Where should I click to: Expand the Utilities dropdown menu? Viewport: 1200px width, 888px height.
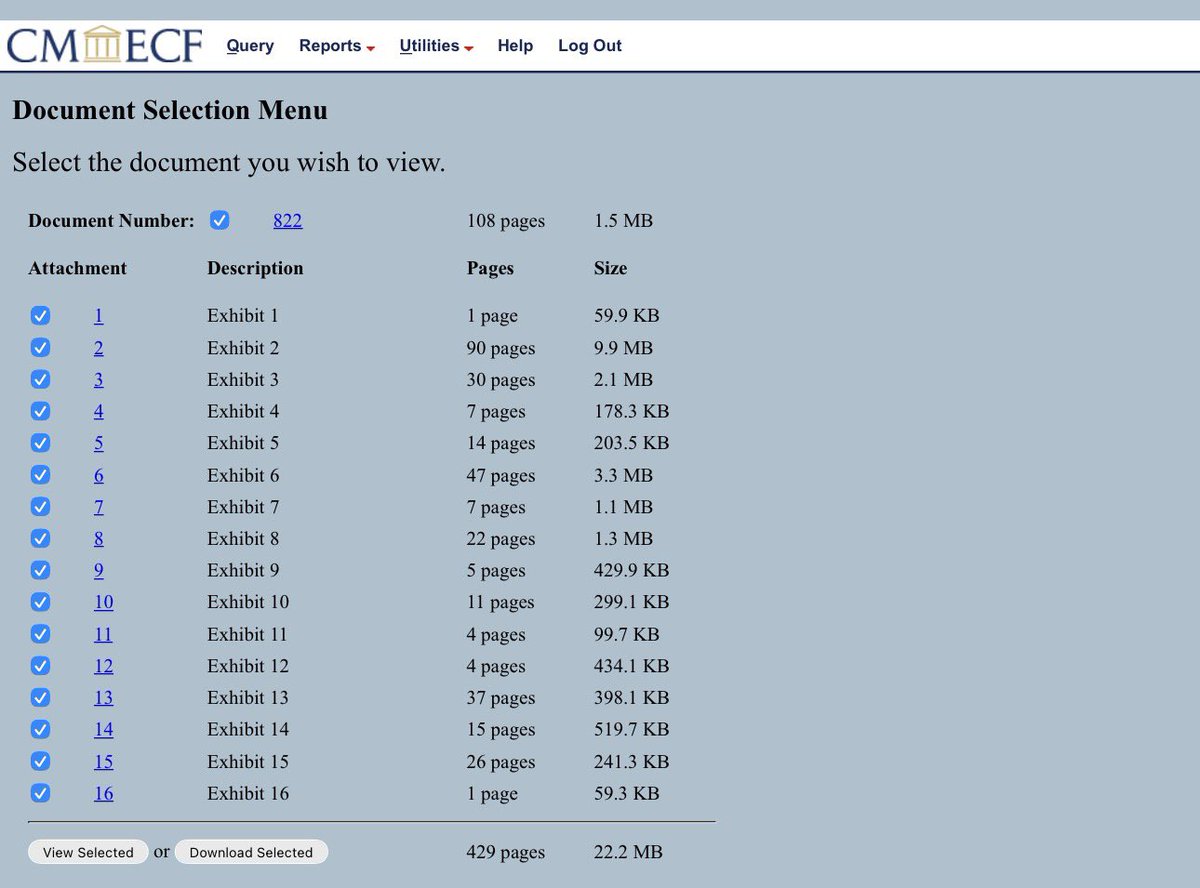tap(436, 46)
